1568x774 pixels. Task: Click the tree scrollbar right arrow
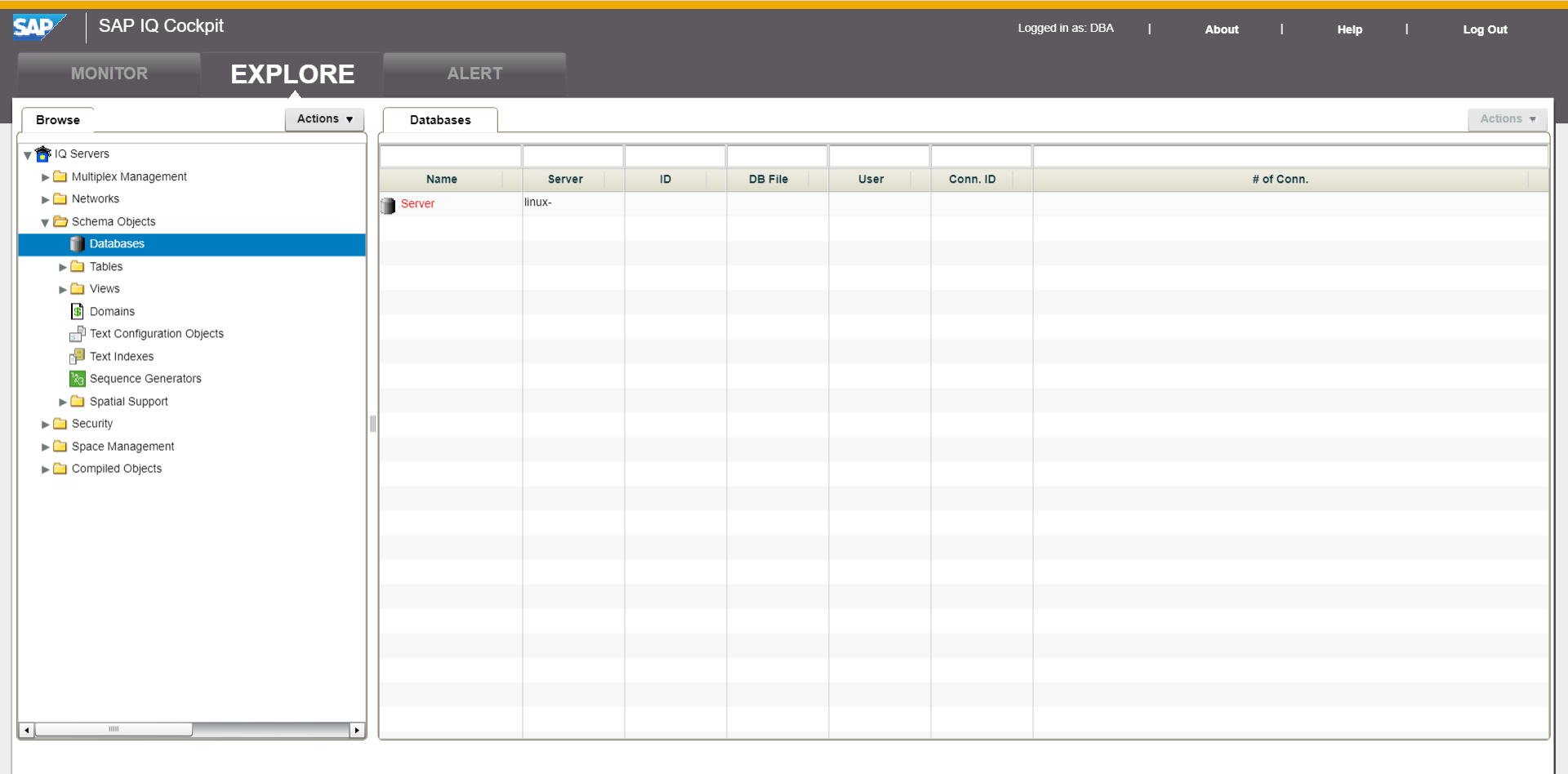357,730
